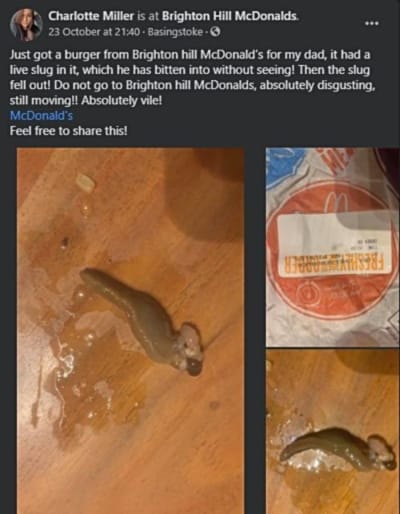This screenshot has width=400, height=514.
Task: Open the three-dot post options menu
Action: click(372, 23)
